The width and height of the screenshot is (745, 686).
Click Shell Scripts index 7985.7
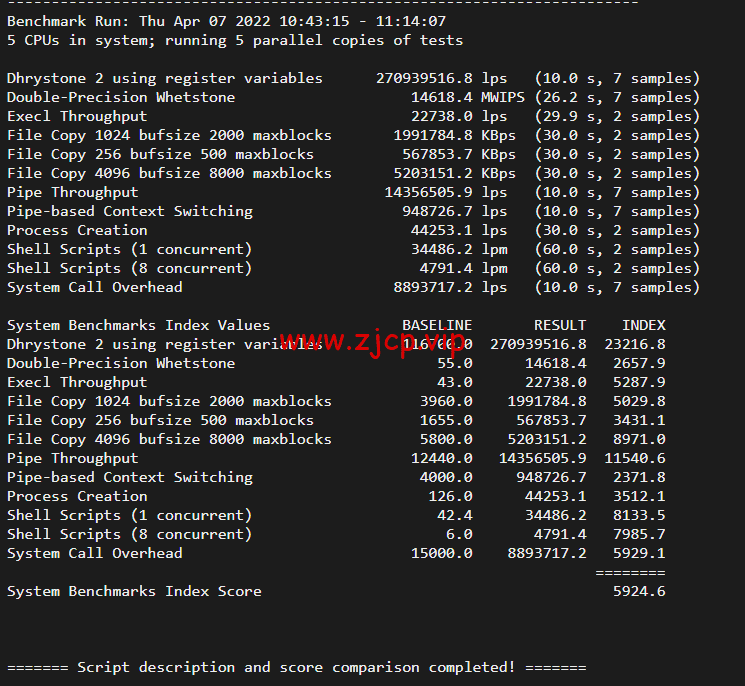(639, 534)
